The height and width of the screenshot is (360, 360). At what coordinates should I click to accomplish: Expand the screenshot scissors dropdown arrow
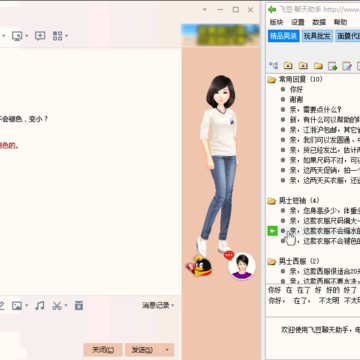click(66, 306)
